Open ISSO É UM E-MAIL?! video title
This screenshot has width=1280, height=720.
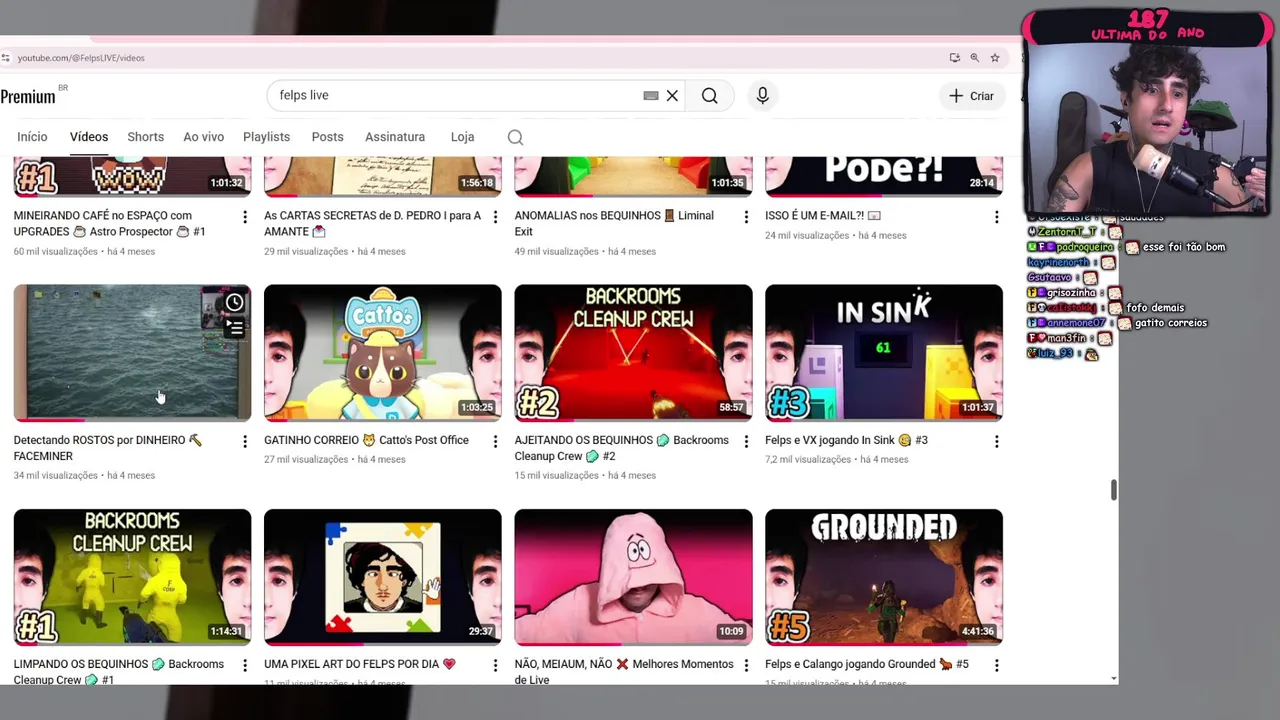point(823,216)
